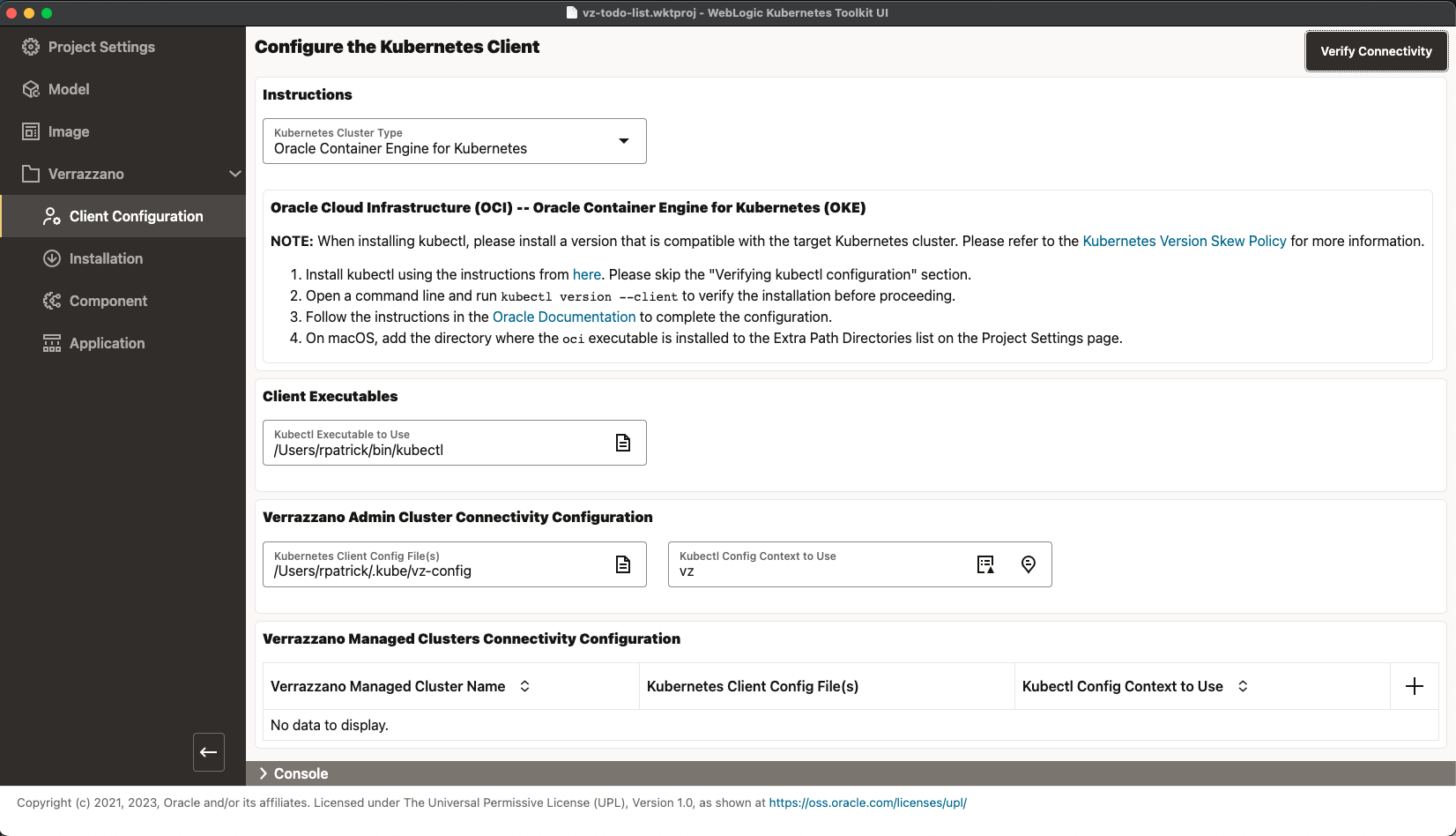Browse for the Kubectl executable file

coord(623,443)
